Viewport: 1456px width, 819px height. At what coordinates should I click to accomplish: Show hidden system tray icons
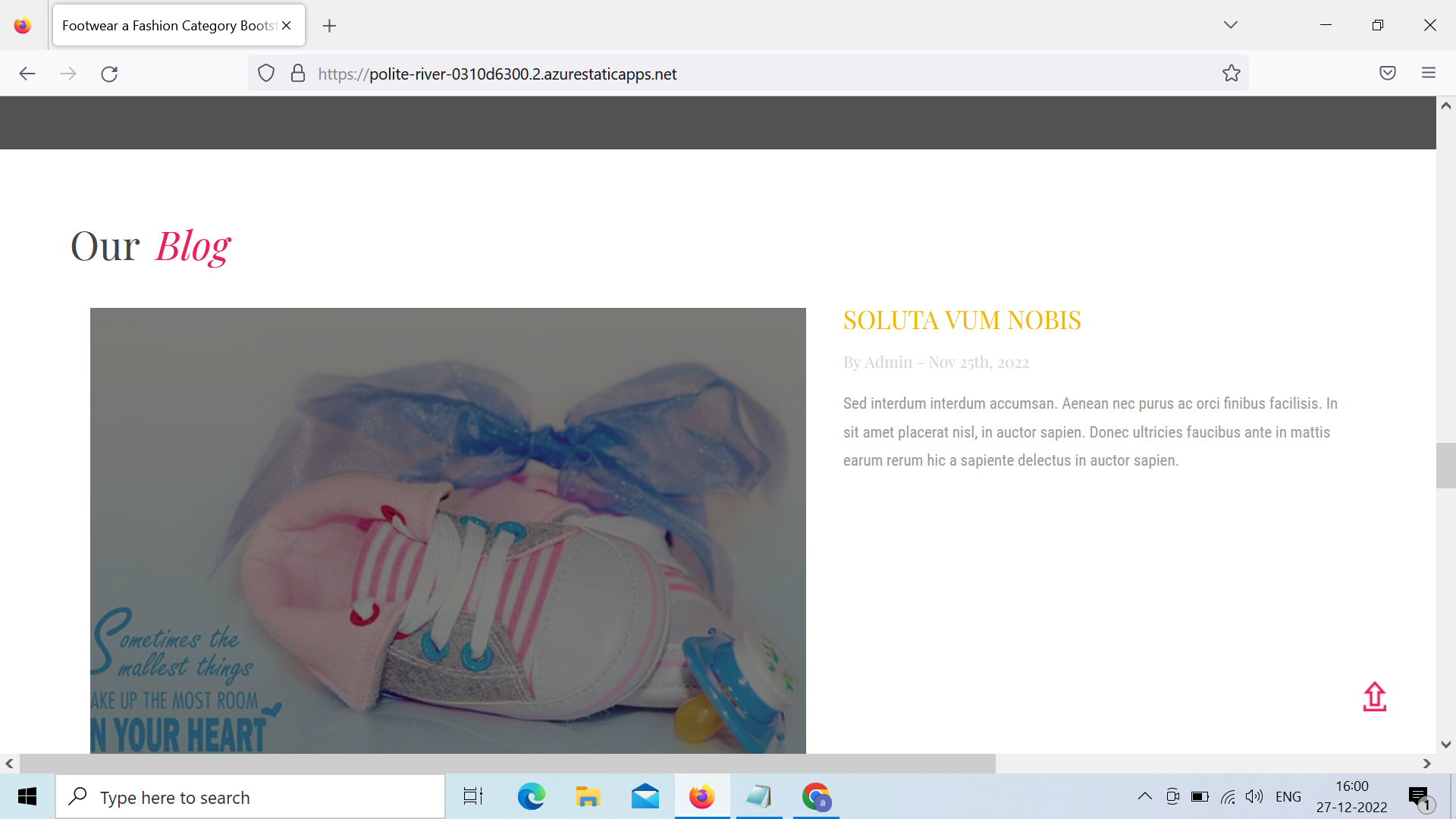[1145, 796]
